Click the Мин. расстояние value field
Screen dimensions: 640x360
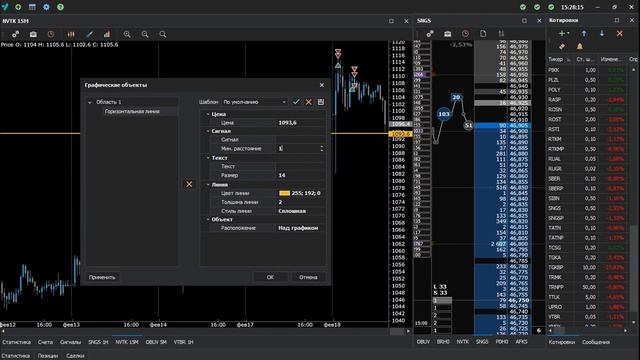click(298, 149)
